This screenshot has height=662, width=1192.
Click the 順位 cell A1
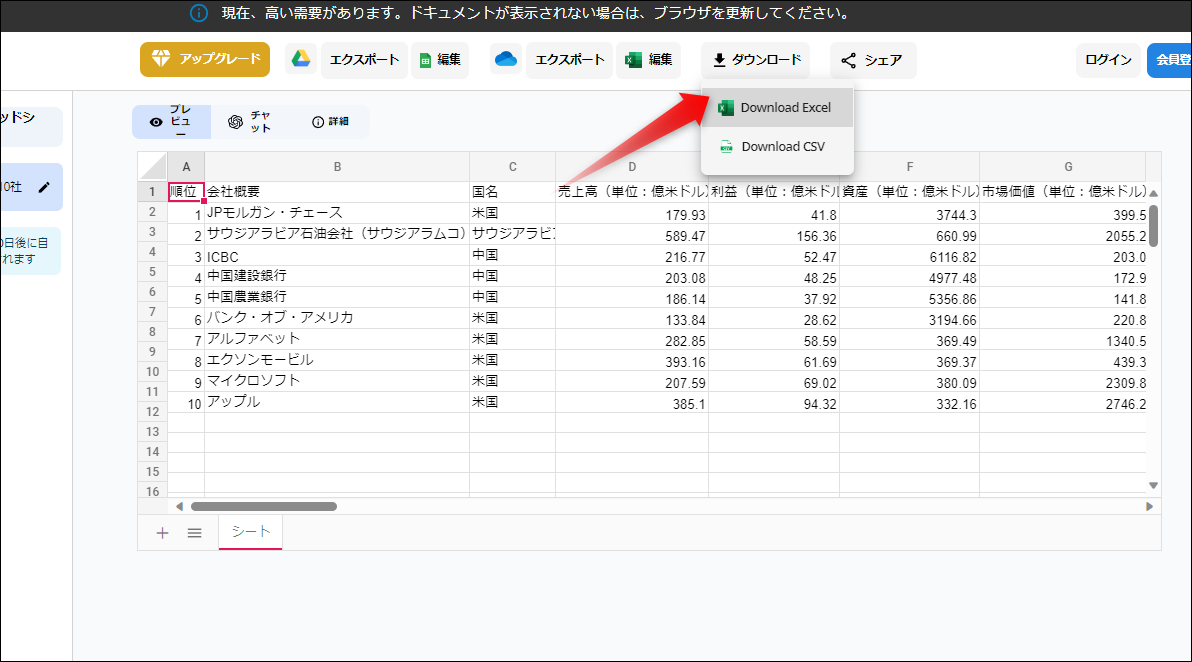(x=186, y=192)
